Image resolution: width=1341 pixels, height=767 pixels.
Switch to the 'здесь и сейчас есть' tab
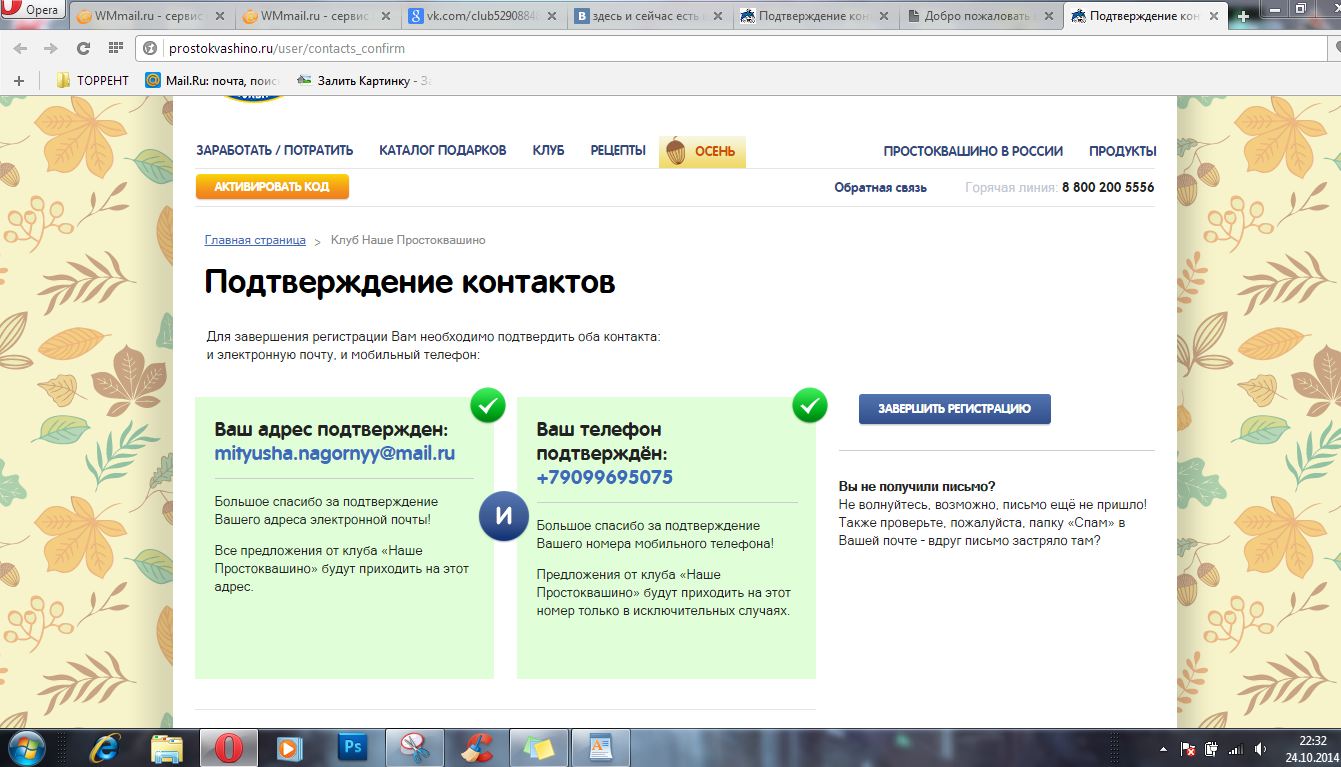652,16
